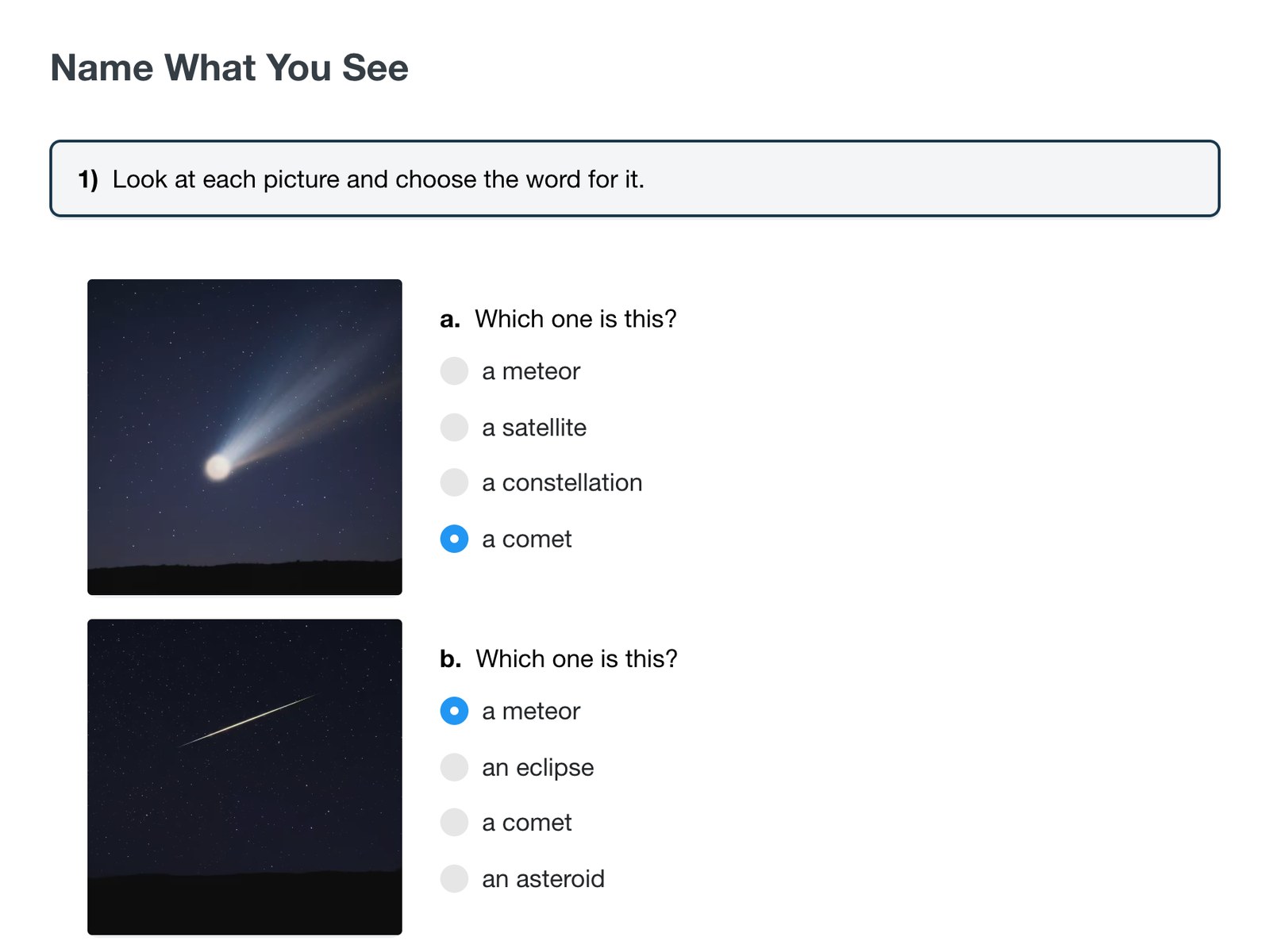Choose the comet radio button in question b
1270x952 pixels.
(454, 823)
